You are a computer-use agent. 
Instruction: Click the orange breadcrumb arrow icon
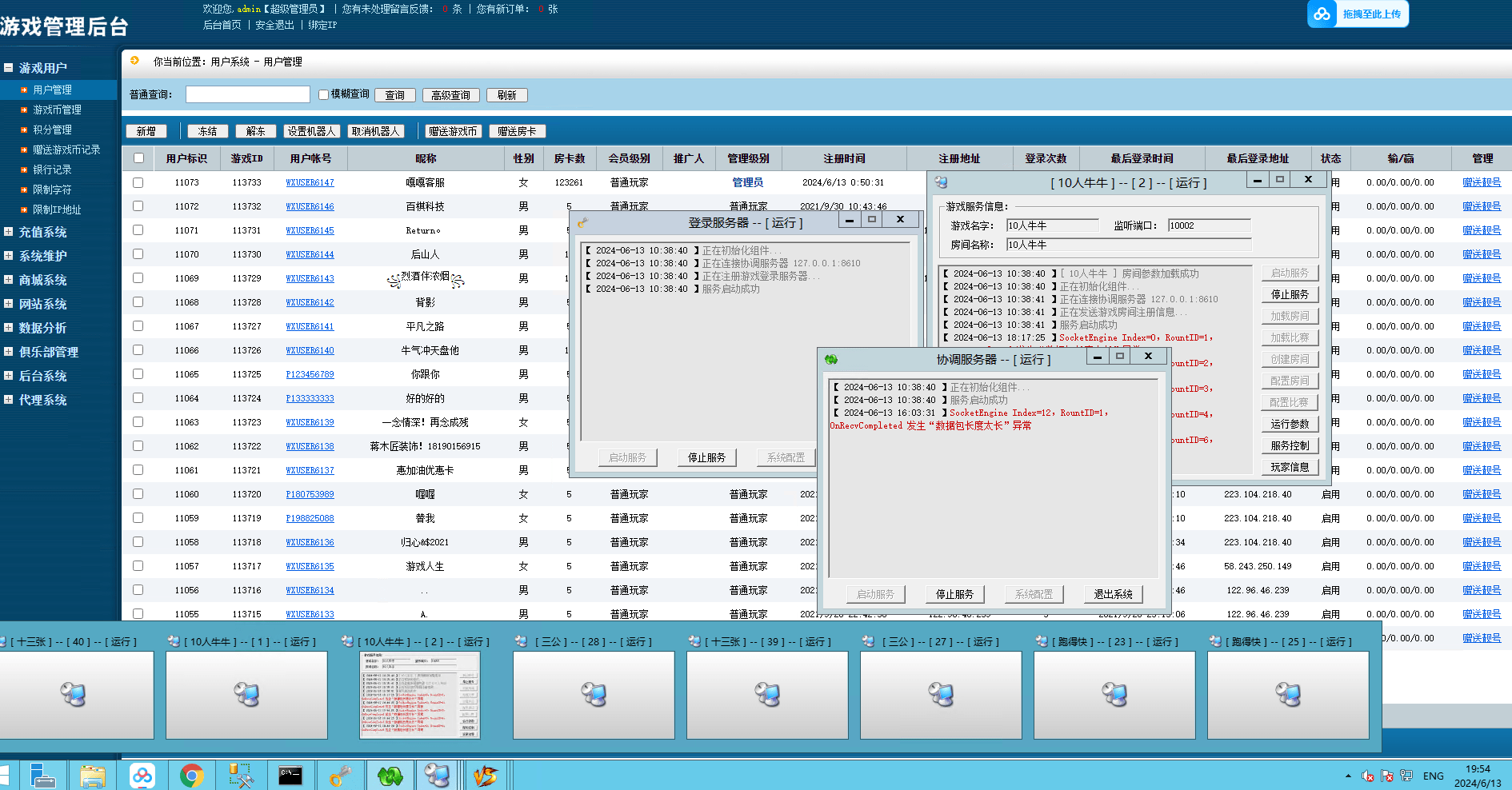[134, 60]
